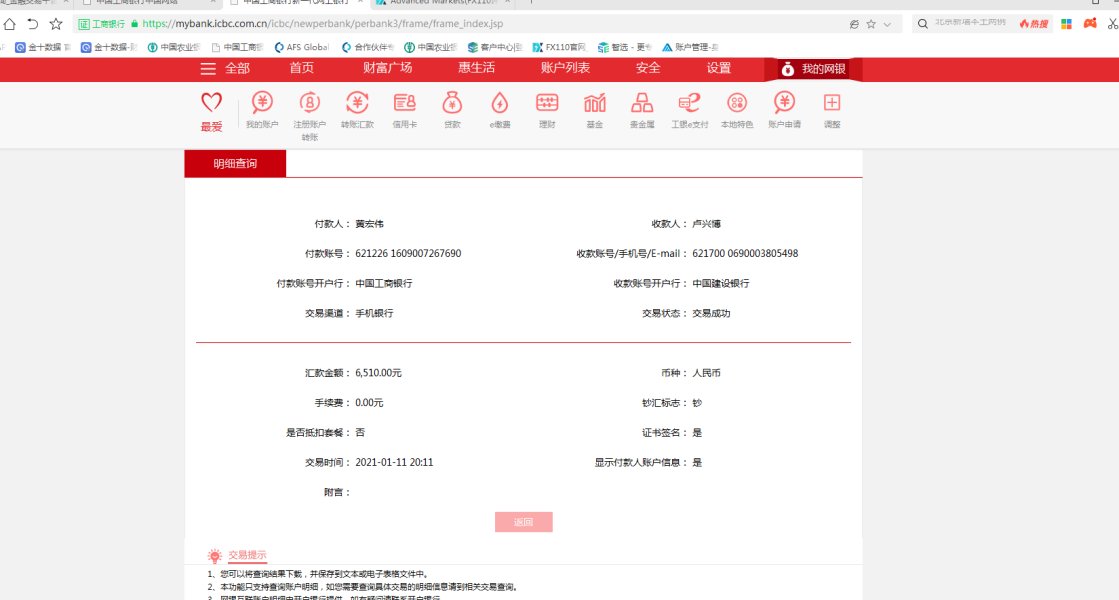Select handling fee 0.00元
This screenshot has width=1119, height=600.
(x=369, y=403)
